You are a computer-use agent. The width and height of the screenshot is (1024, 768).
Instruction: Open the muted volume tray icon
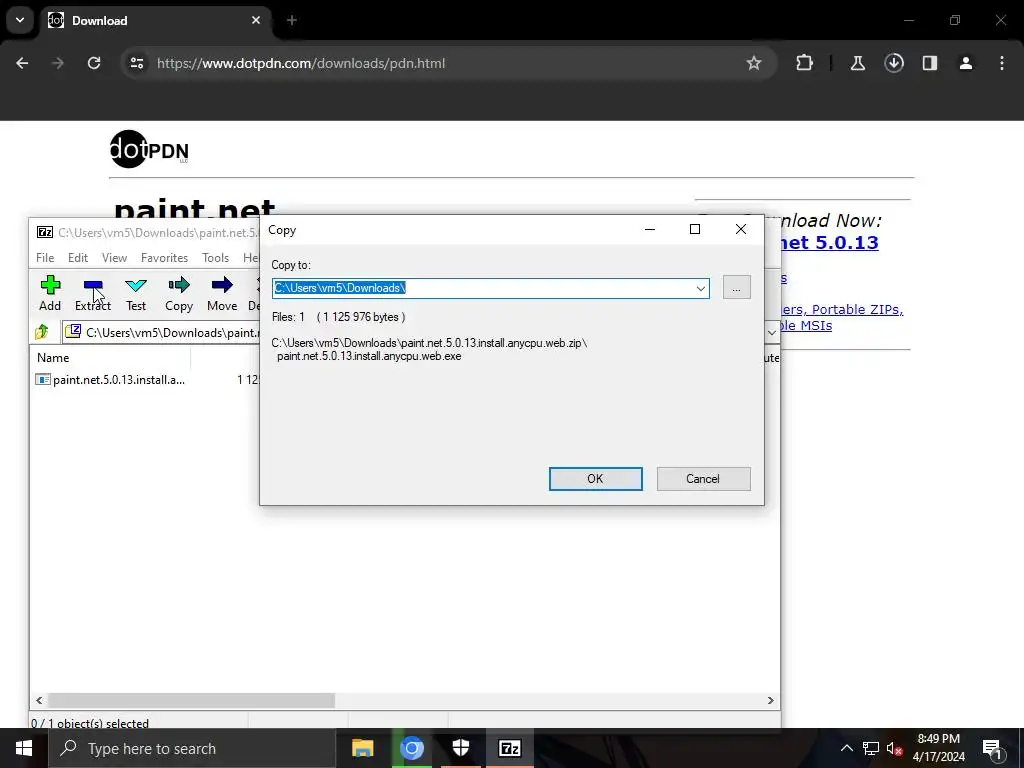coord(895,748)
